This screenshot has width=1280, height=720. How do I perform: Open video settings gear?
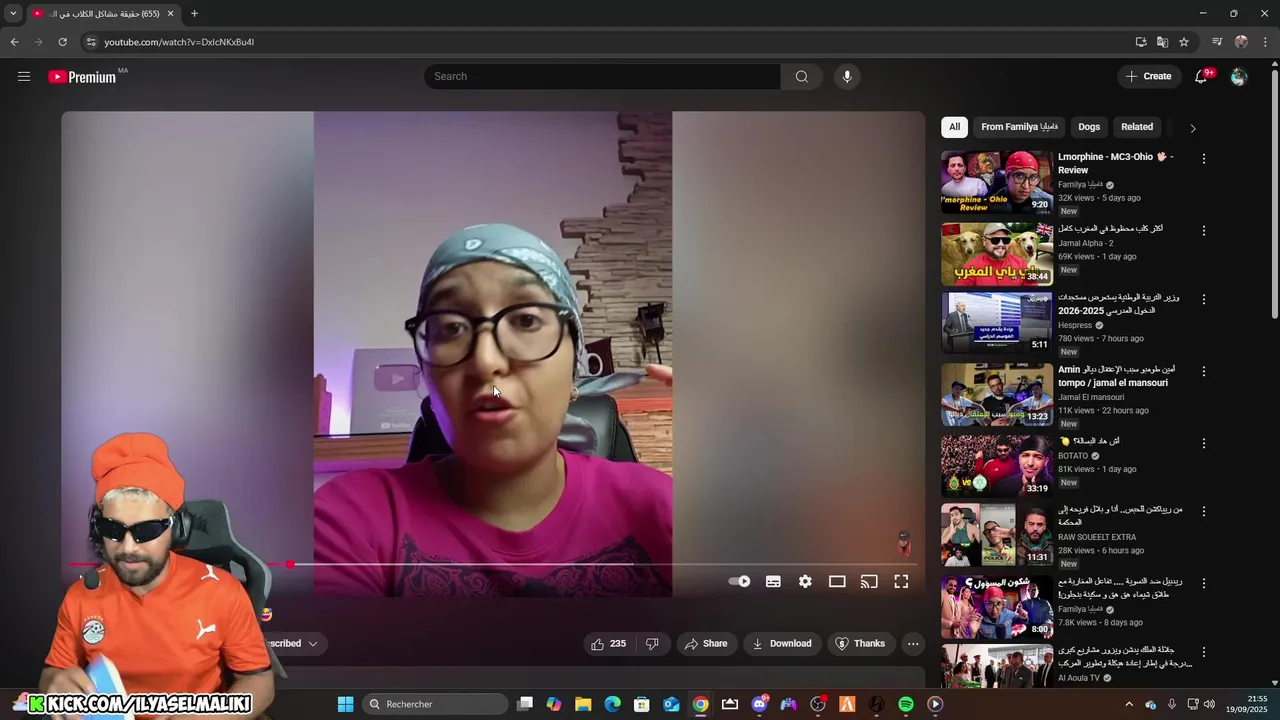805,581
